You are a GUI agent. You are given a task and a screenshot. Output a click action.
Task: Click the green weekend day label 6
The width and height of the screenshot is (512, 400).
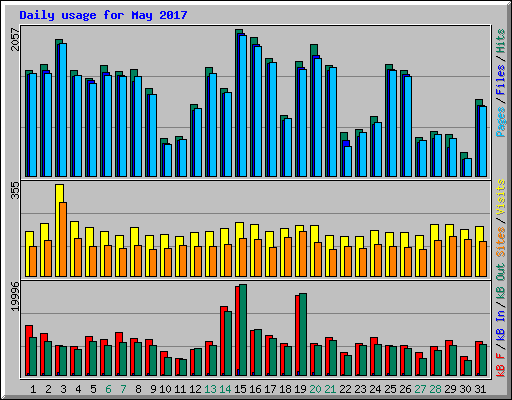108,389
